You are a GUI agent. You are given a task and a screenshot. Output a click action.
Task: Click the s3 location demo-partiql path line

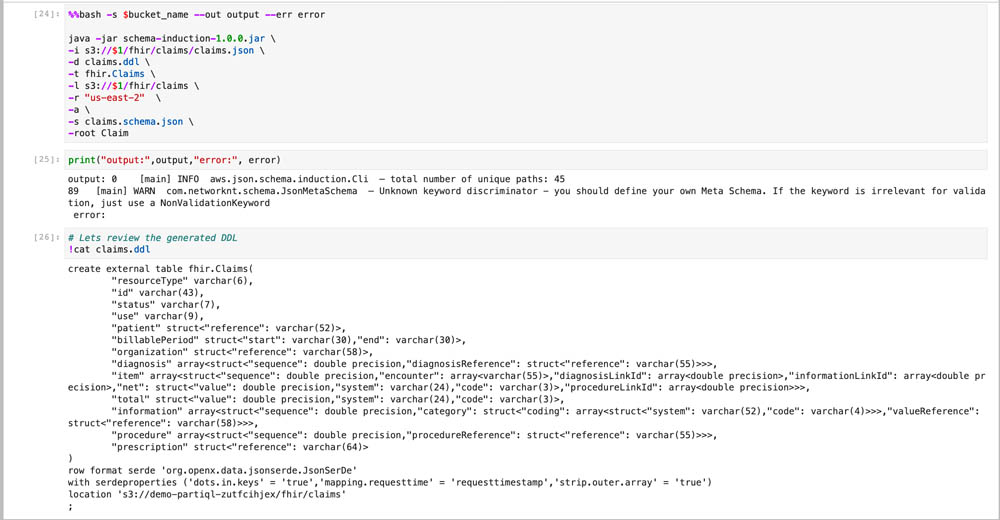[x=207, y=494]
